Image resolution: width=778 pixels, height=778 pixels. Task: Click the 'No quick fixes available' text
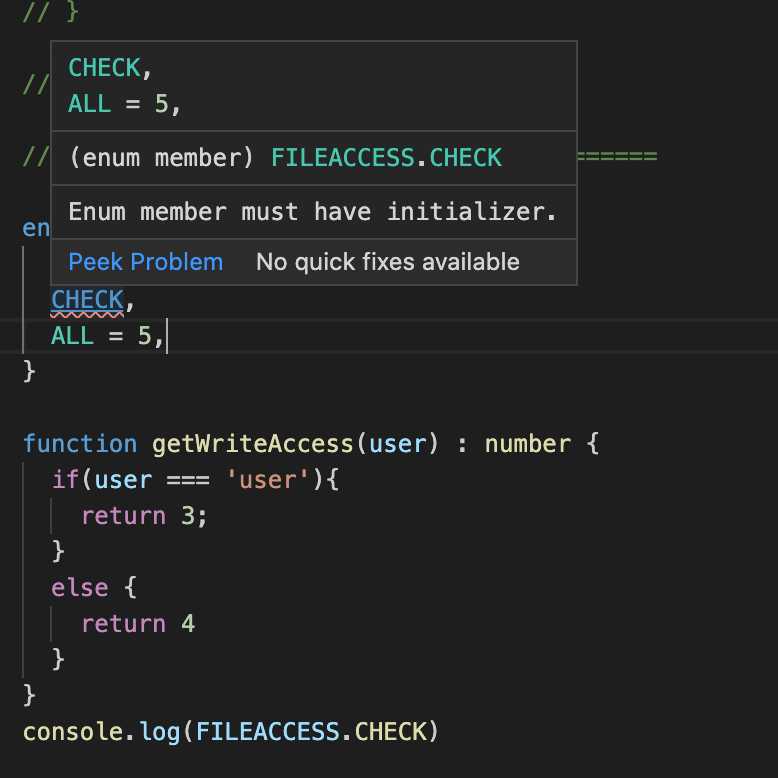click(387, 262)
